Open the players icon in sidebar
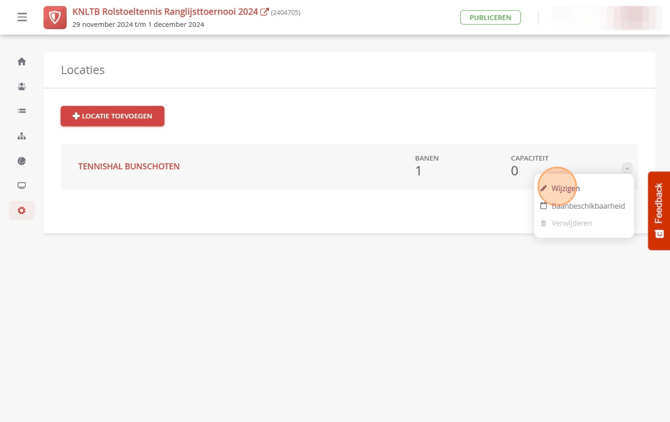Screen dimensions: 670x422 click(x=22, y=86)
